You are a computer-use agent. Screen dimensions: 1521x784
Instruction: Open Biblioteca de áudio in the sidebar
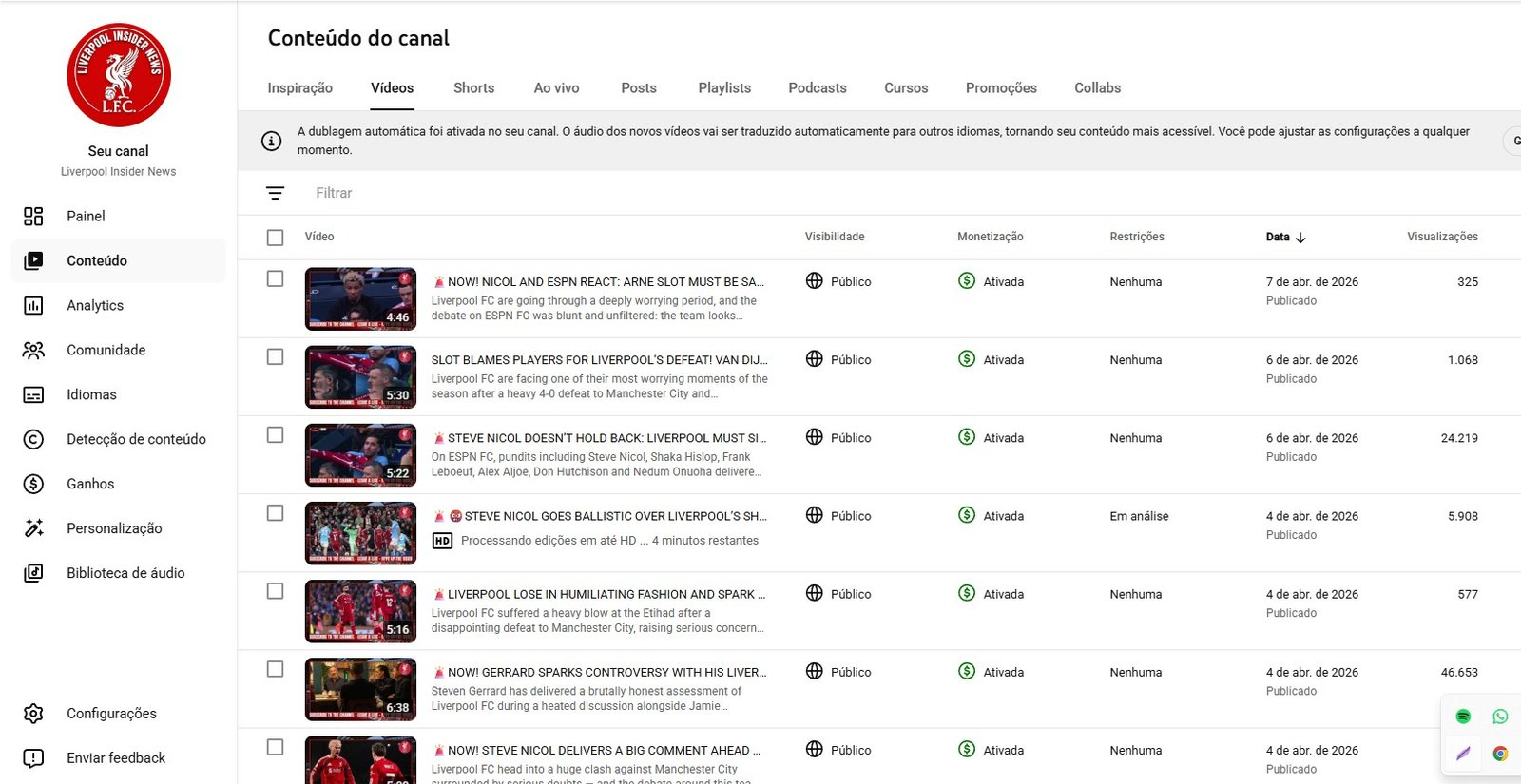[x=118, y=574]
